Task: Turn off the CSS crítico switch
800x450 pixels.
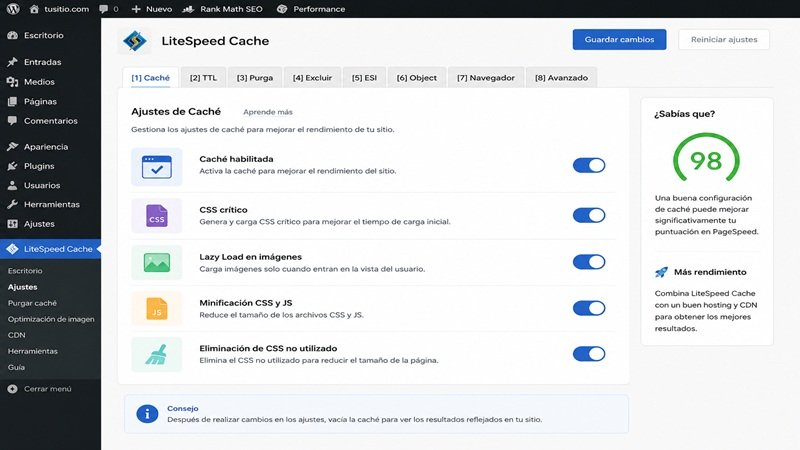Action: (x=589, y=215)
